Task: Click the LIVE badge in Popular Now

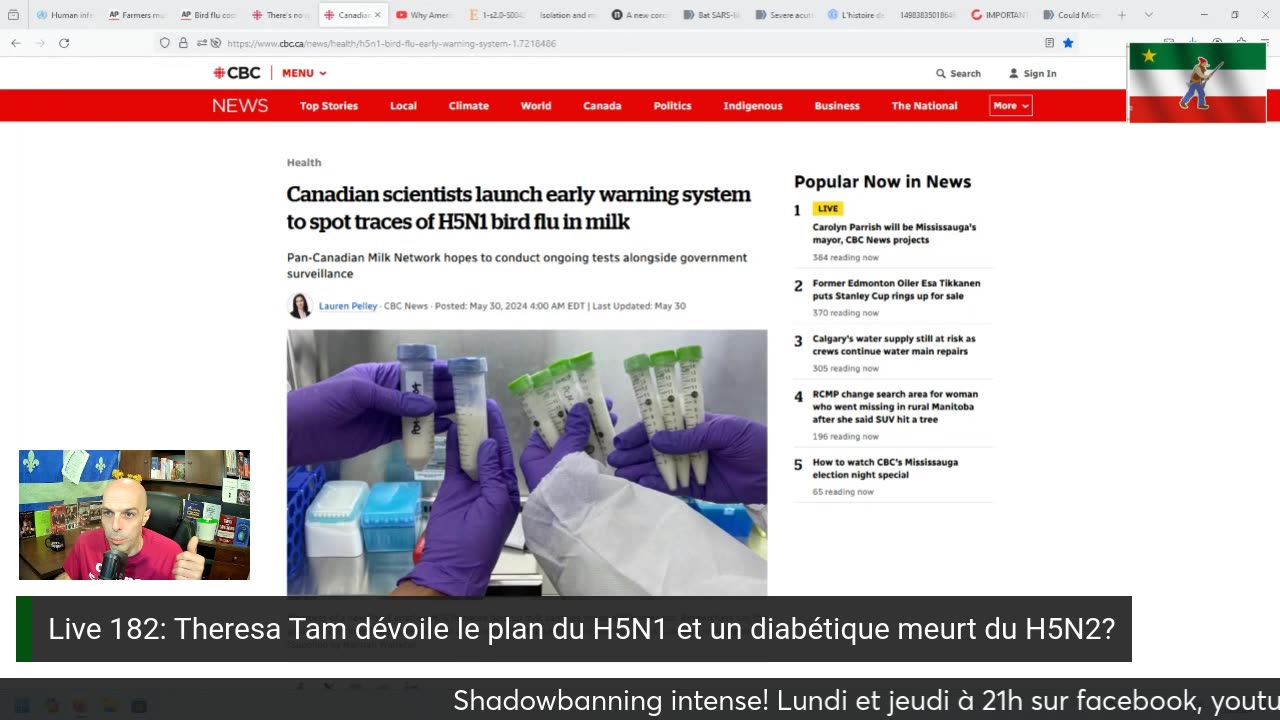Action: (828, 209)
